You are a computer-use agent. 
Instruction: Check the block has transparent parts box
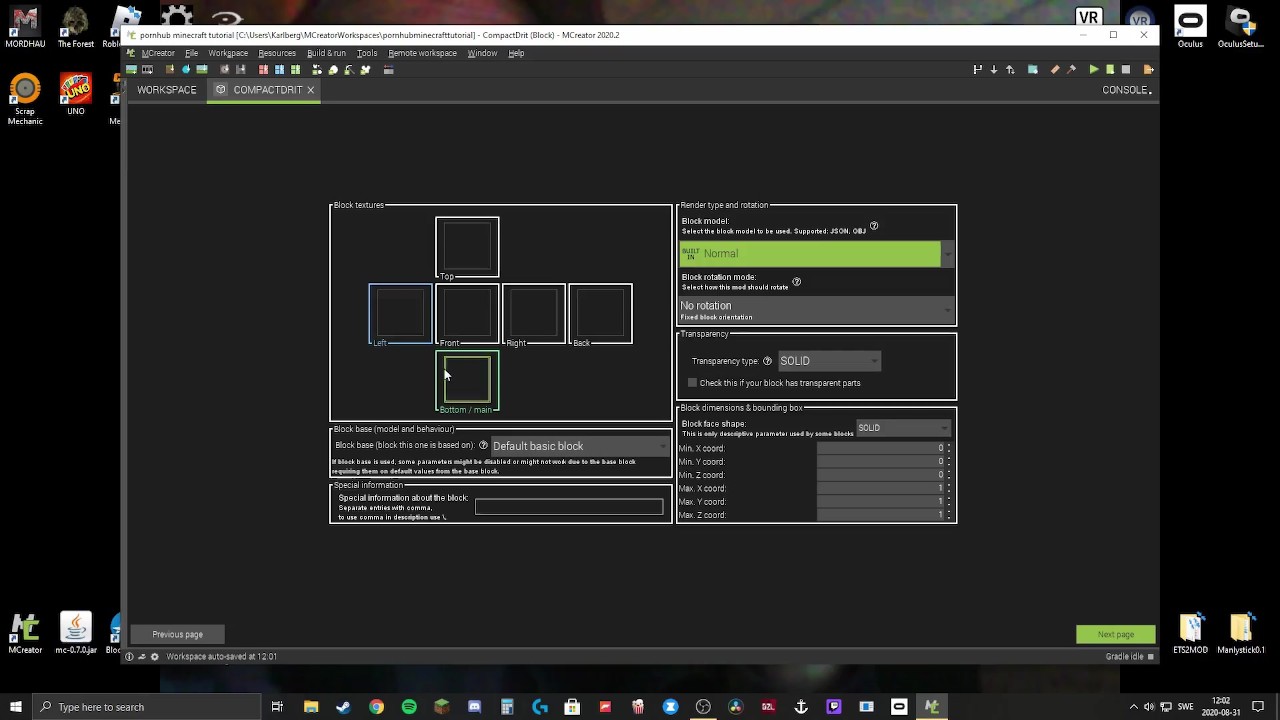pos(692,383)
